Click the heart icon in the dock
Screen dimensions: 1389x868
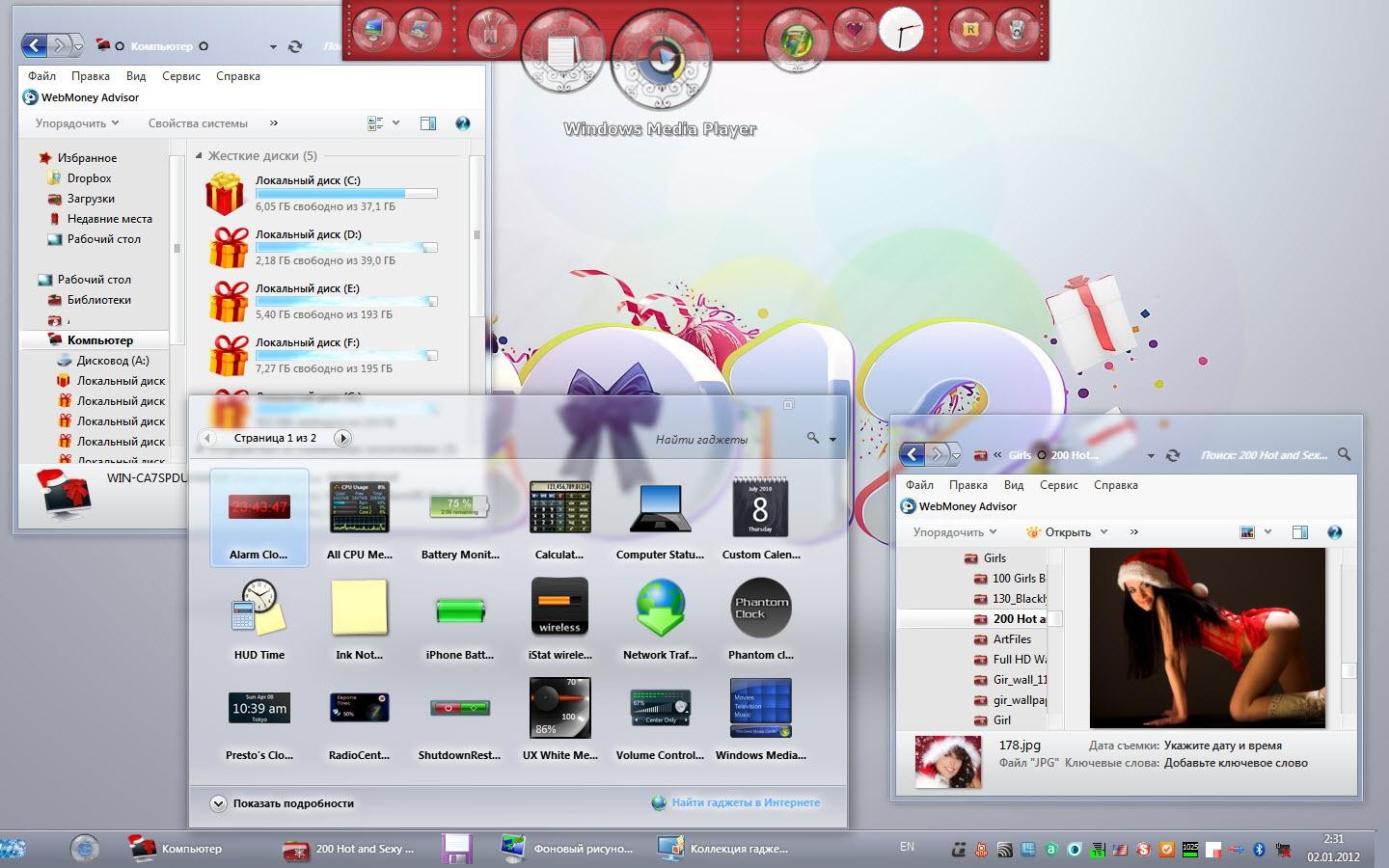point(855,29)
